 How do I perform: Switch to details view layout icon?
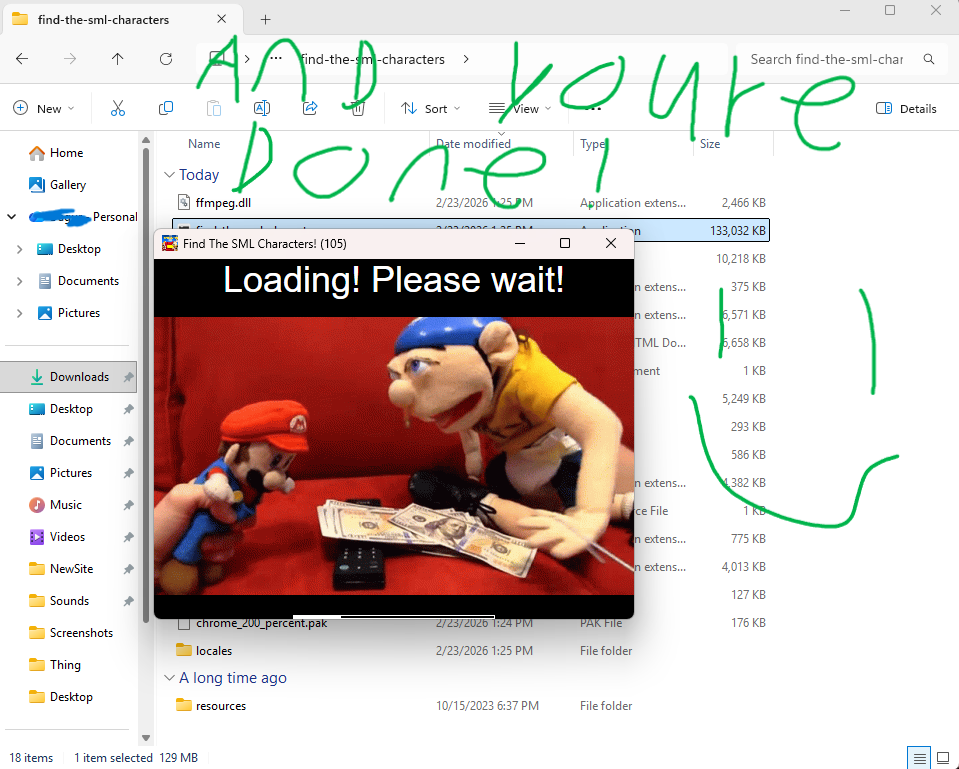pyautogui.click(x=919, y=759)
